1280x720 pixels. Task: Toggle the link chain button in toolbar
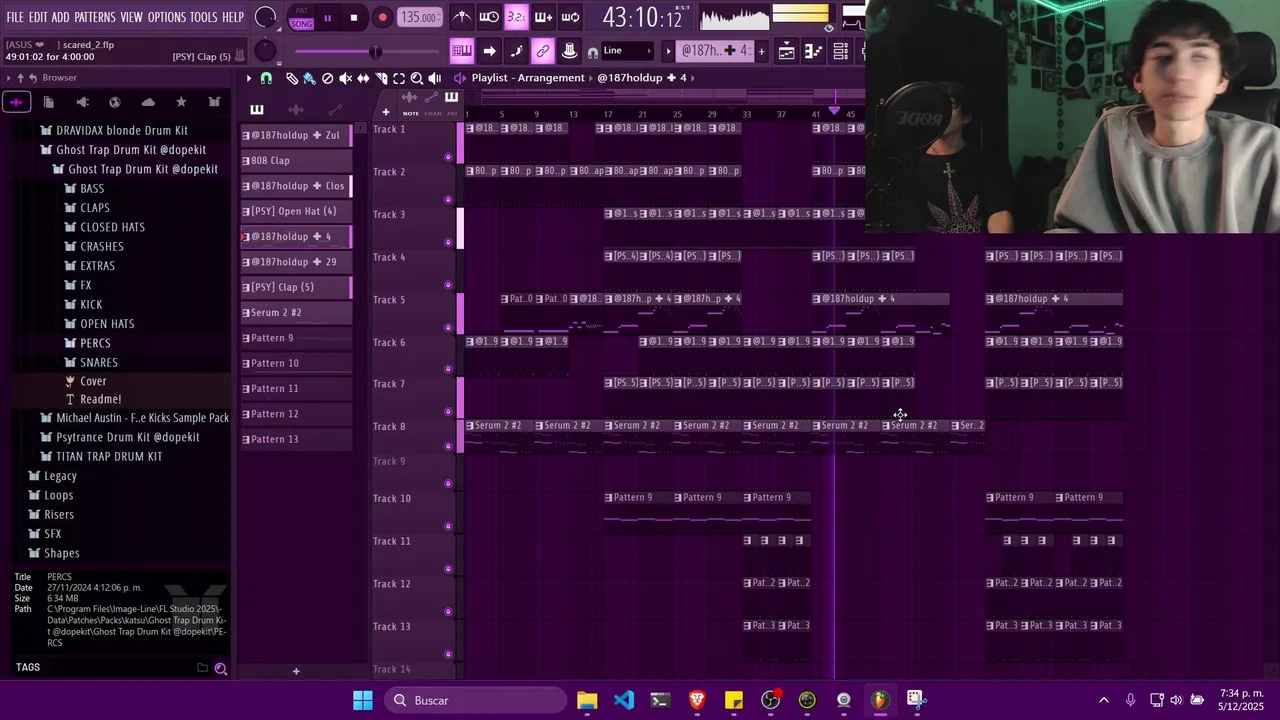click(x=543, y=51)
